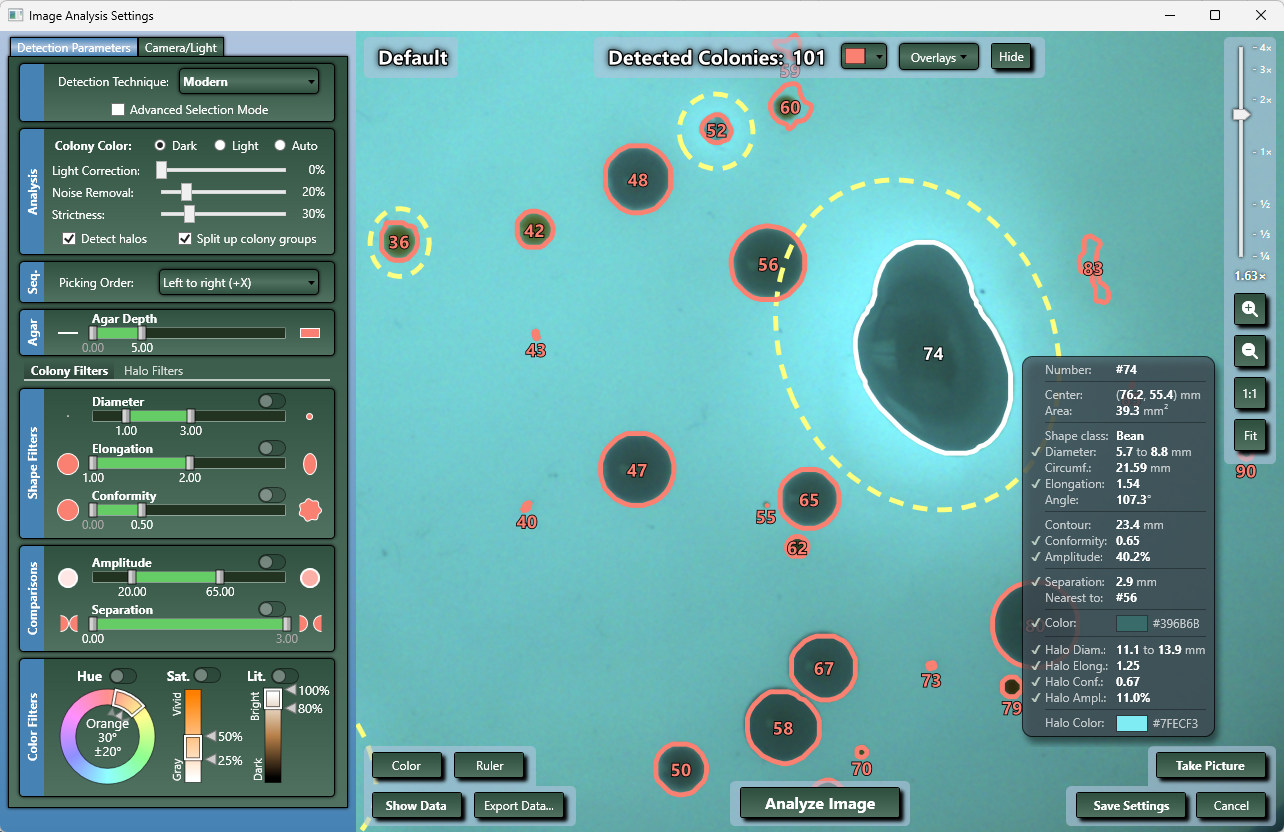Open the Detection Technique dropdown

point(248,82)
